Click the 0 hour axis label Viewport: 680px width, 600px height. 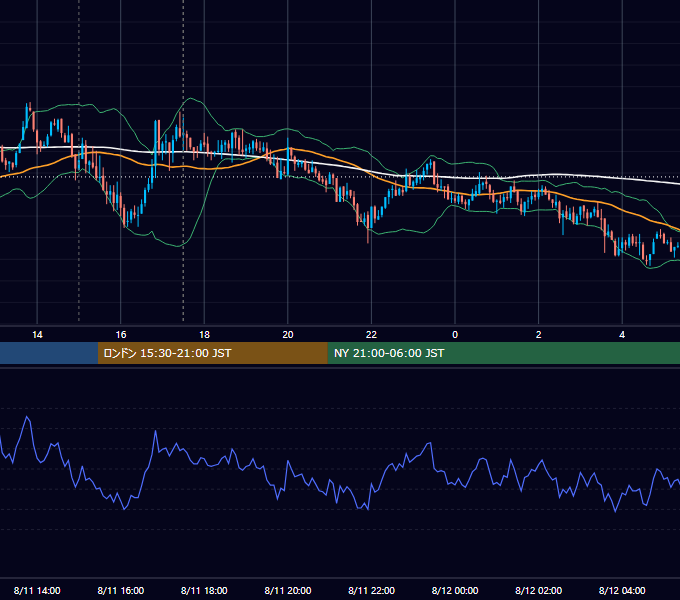pos(455,335)
